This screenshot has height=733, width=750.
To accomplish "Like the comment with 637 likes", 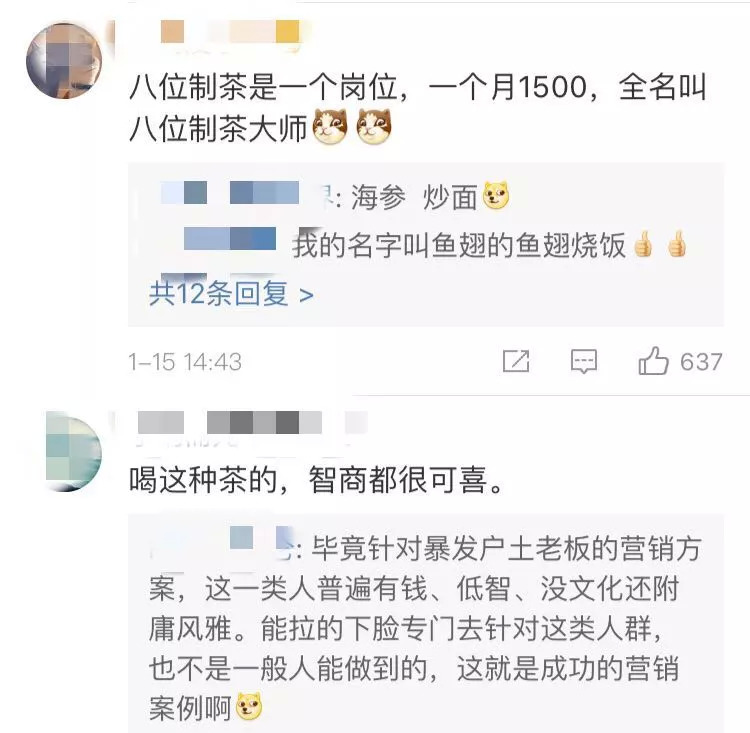I will (653, 361).
